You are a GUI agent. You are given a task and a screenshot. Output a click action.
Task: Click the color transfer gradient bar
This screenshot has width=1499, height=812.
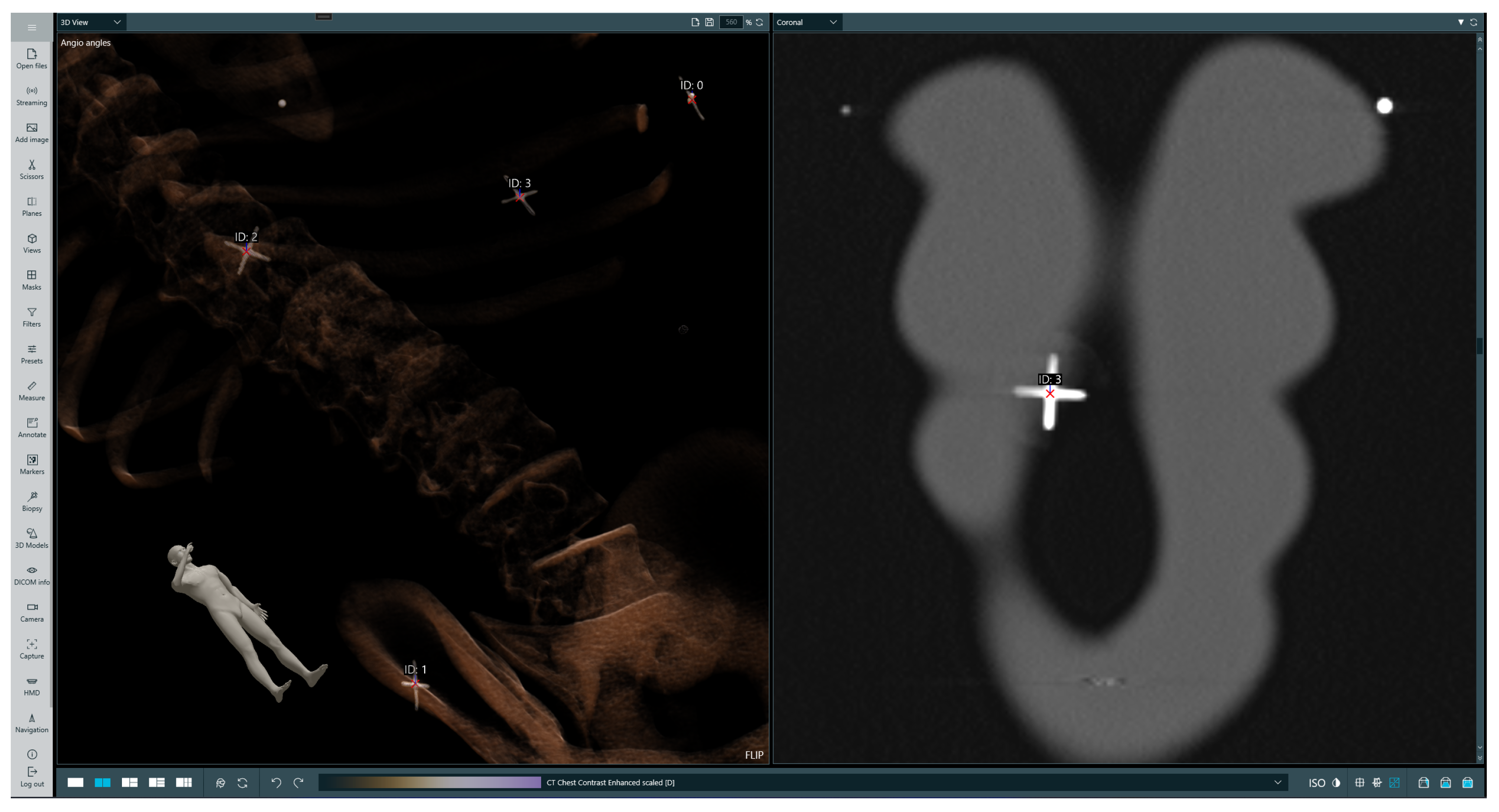(430, 783)
